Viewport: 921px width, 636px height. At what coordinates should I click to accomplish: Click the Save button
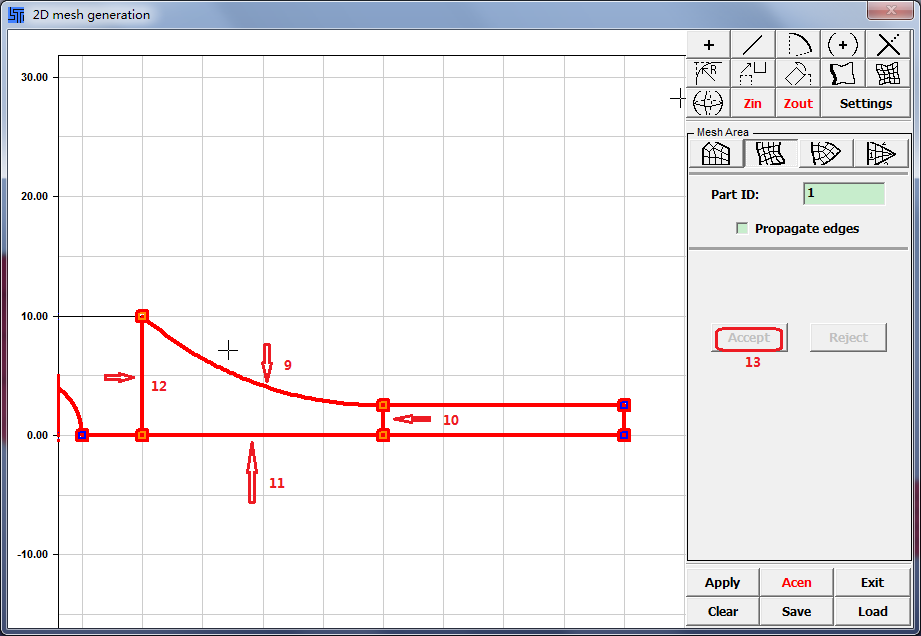[x=796, y=611]
